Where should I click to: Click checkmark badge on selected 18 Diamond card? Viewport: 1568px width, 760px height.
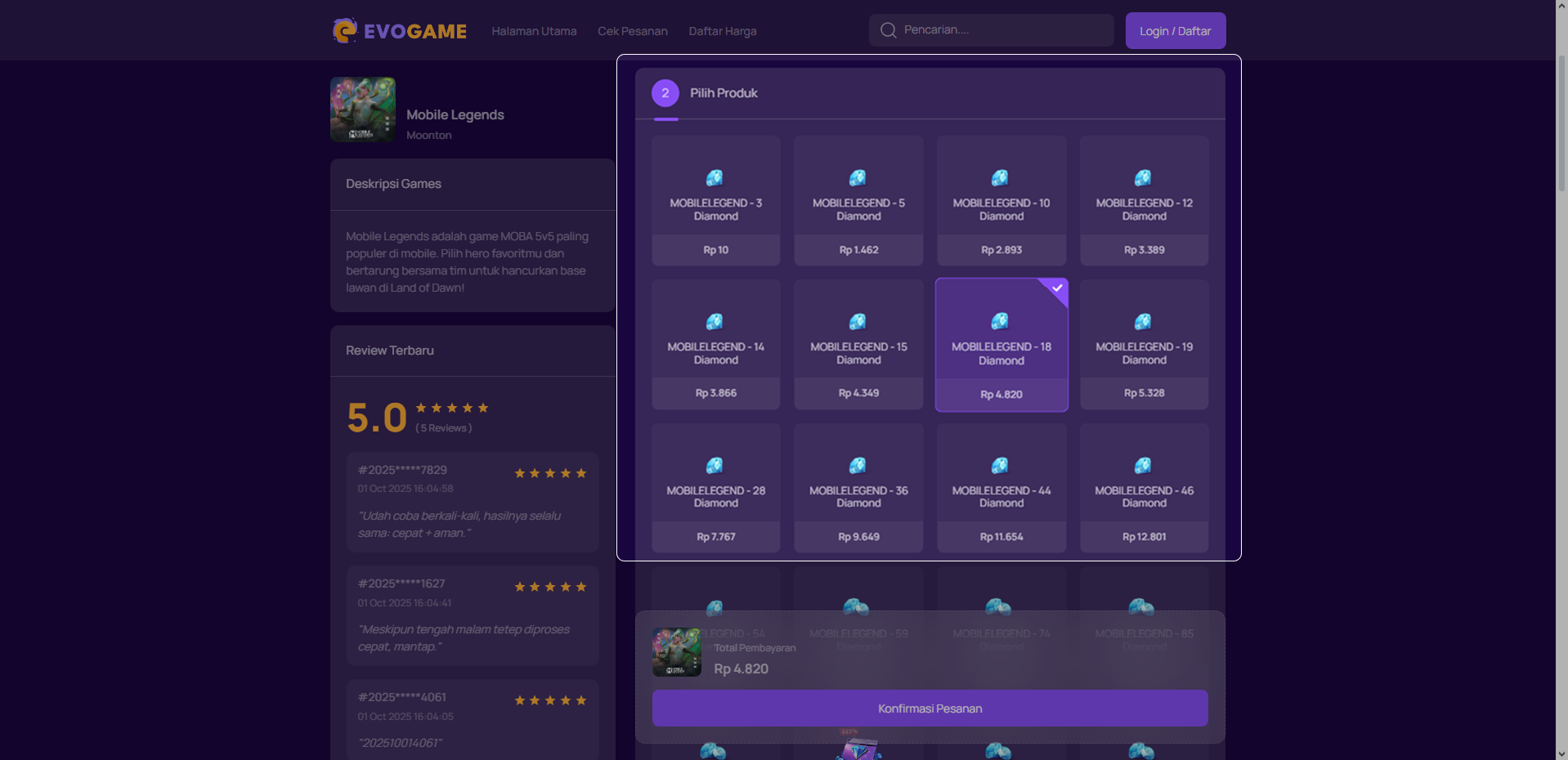pos(1057,288)
